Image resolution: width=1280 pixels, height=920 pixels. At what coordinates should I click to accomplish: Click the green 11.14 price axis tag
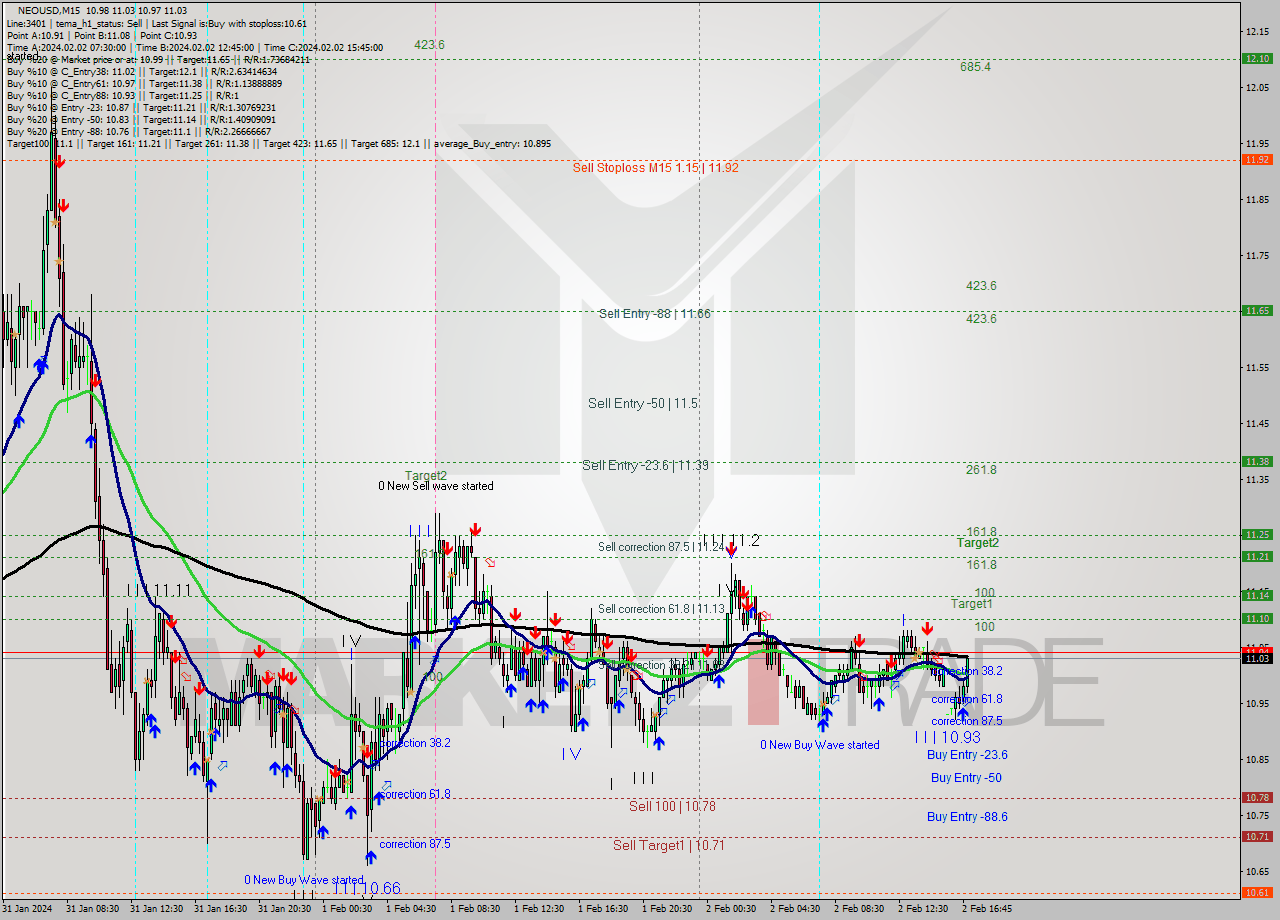[1257, 595]
